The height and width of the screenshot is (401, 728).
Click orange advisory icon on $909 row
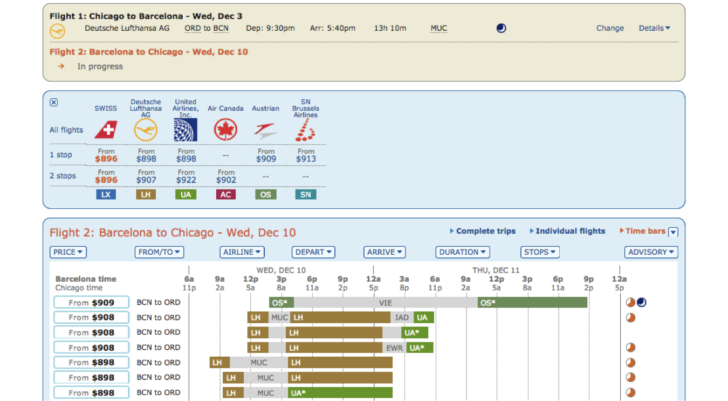click(630, 303)
